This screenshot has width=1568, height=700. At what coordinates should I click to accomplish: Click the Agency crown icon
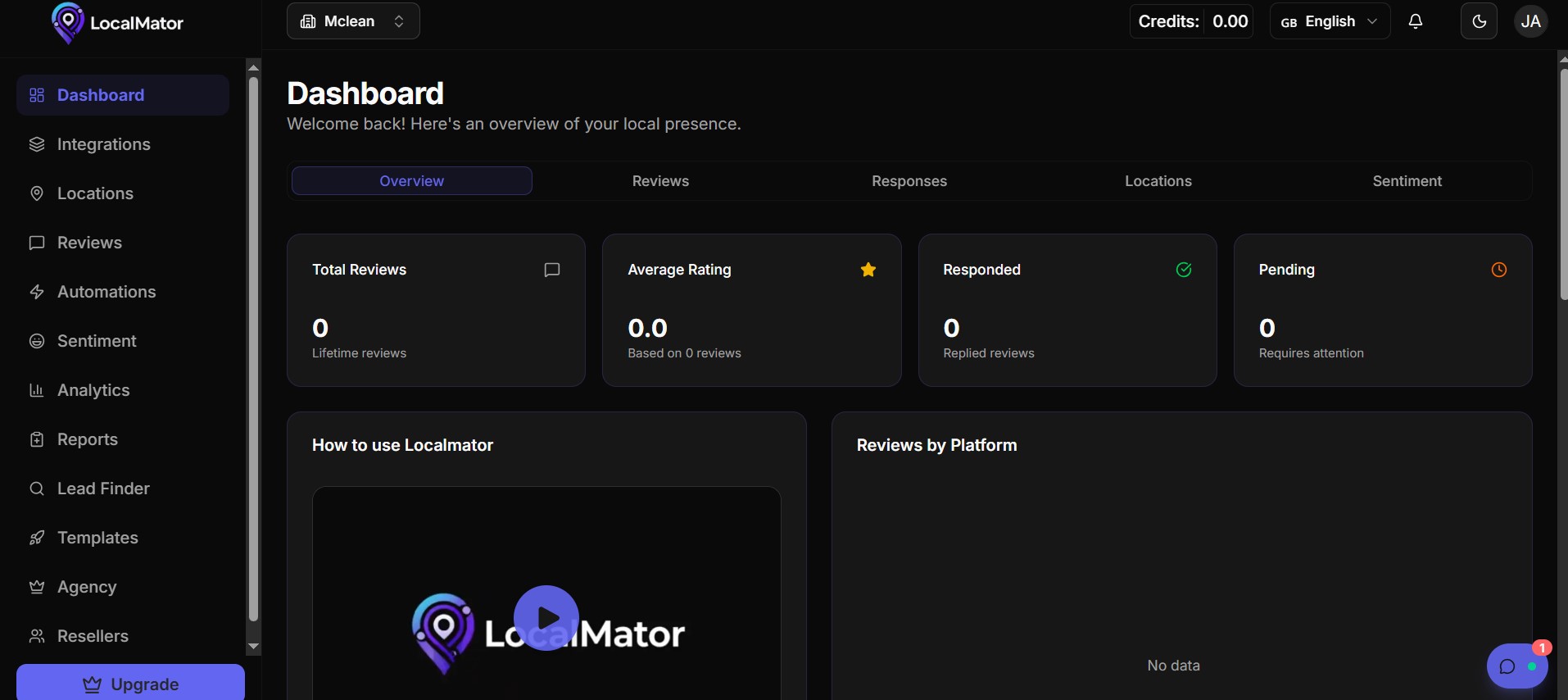pos(37,587)
